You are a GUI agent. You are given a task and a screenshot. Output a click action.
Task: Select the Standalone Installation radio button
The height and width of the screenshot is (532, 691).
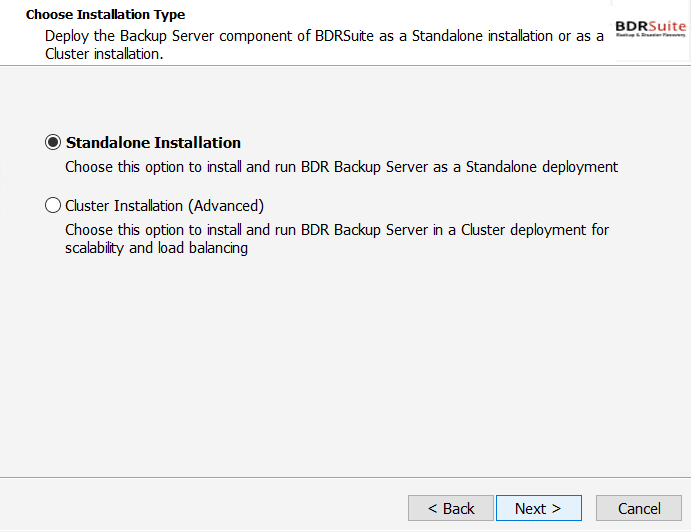click(x=53, y=142)
